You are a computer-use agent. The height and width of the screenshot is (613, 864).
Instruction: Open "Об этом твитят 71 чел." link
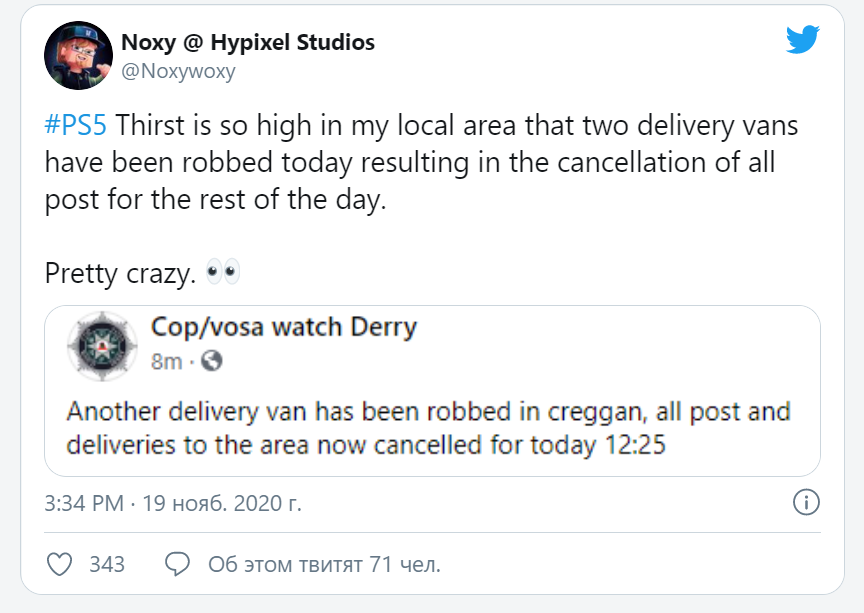324,564
